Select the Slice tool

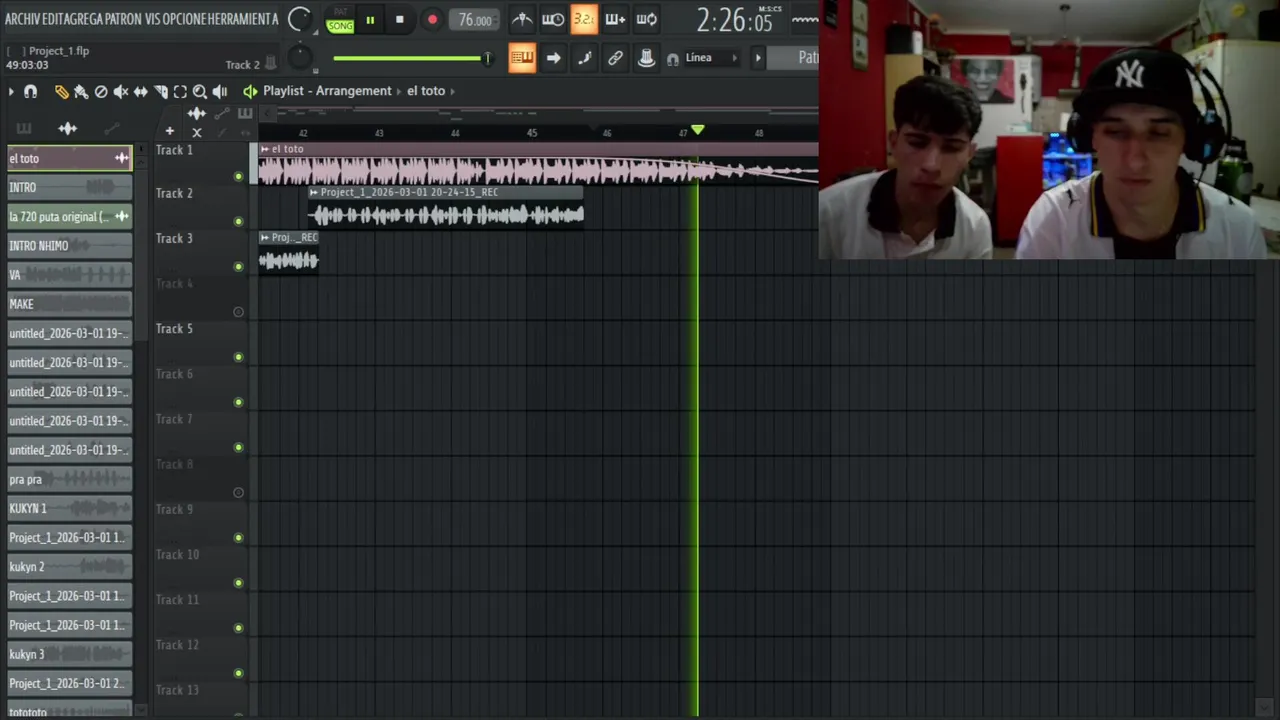pyautogui.click(x=160, y=91)
